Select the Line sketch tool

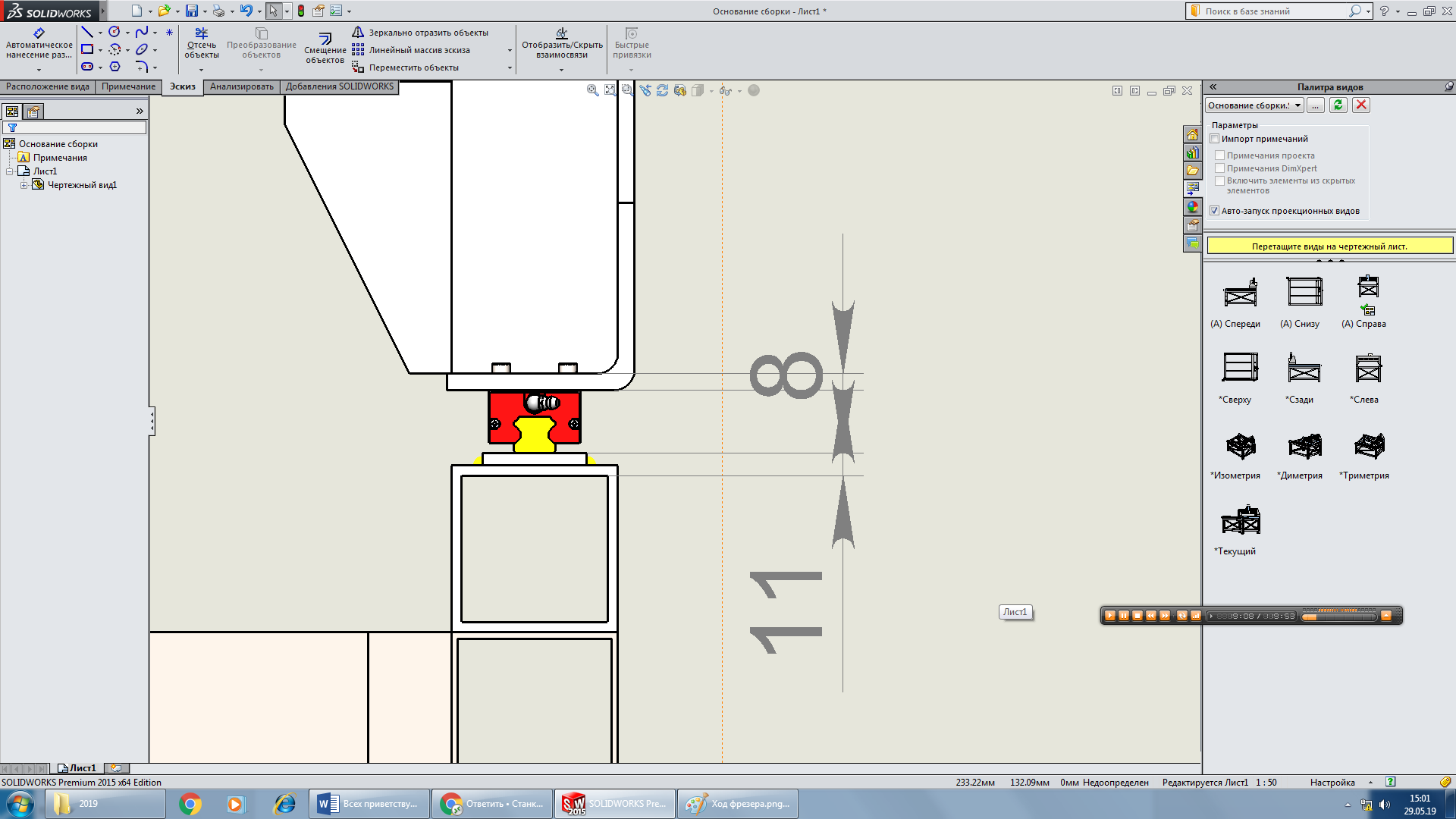[x=87, y=32]
